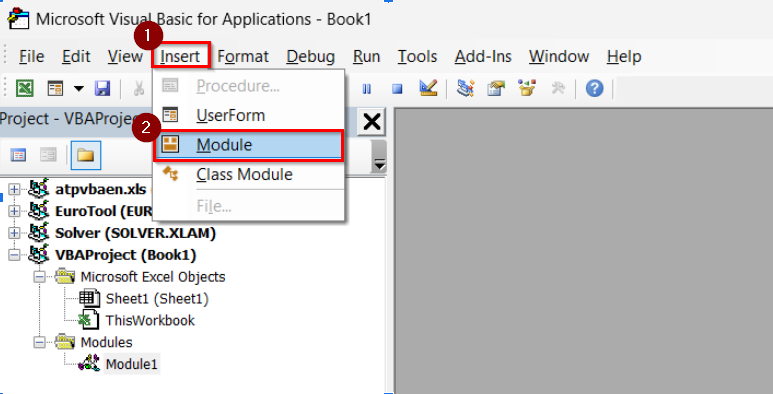Open the Tools menu
The height and width of the screenshot is (394, 773).
click(x=418, y=56)
